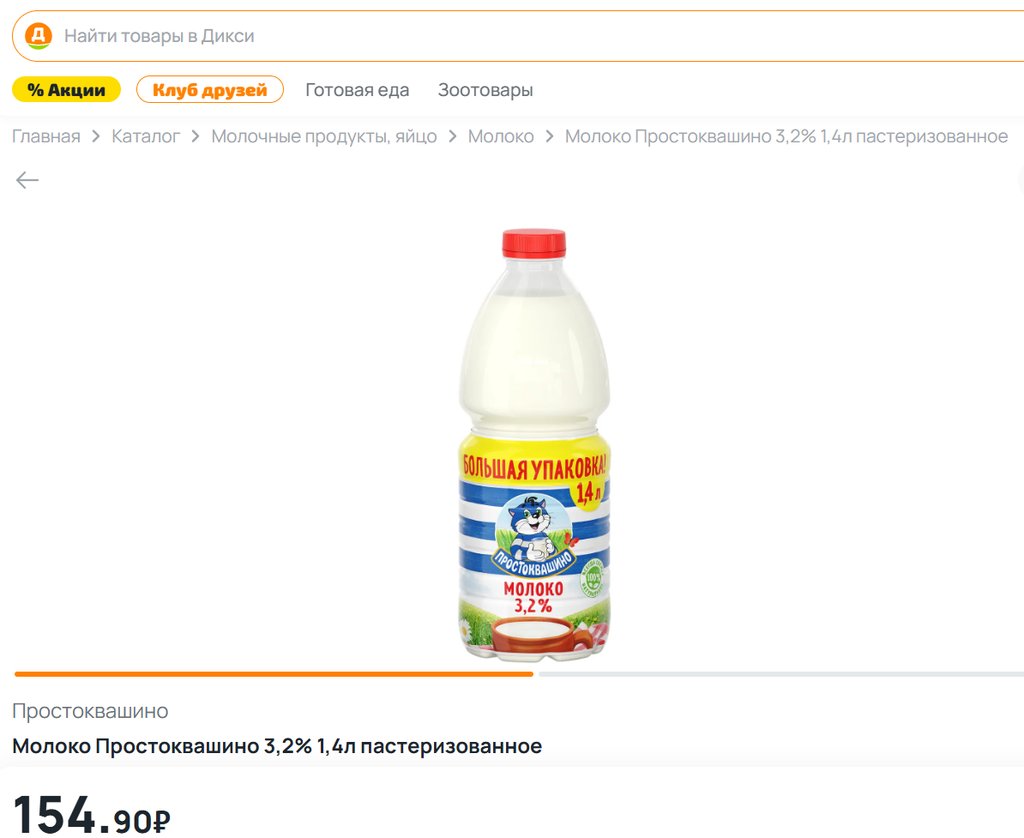Click the chevron after Каталог breadcrumb

(195, 137)
